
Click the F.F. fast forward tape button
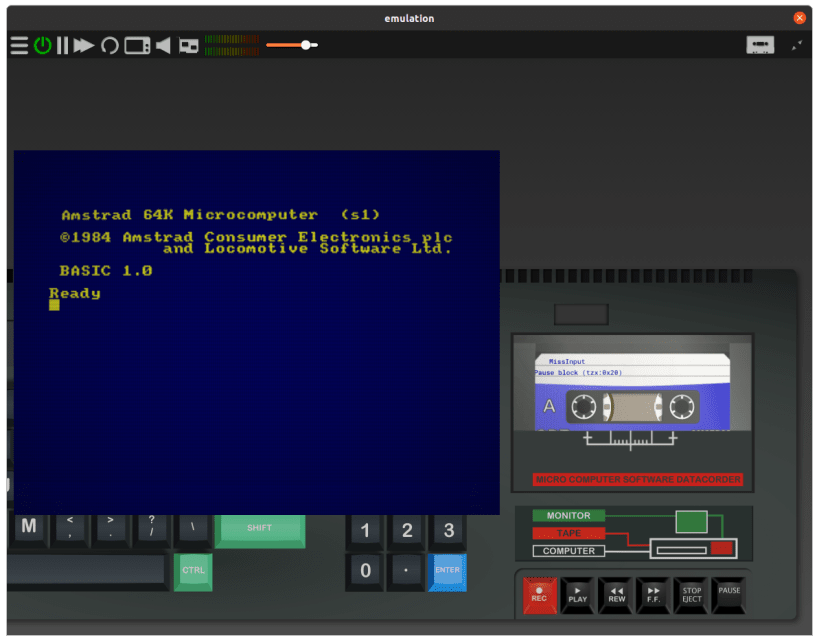coord(653,596)
